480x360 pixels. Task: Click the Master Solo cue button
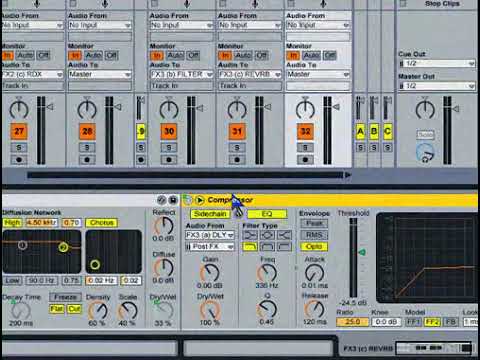(x=425, y=135)
